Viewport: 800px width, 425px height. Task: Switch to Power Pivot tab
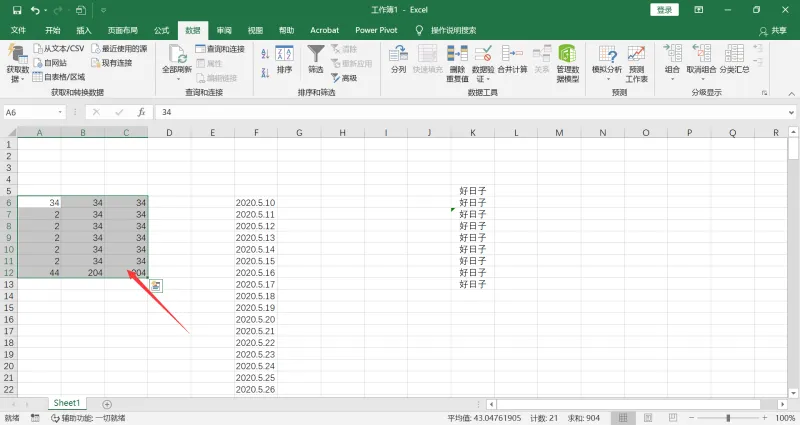[376, 30]
